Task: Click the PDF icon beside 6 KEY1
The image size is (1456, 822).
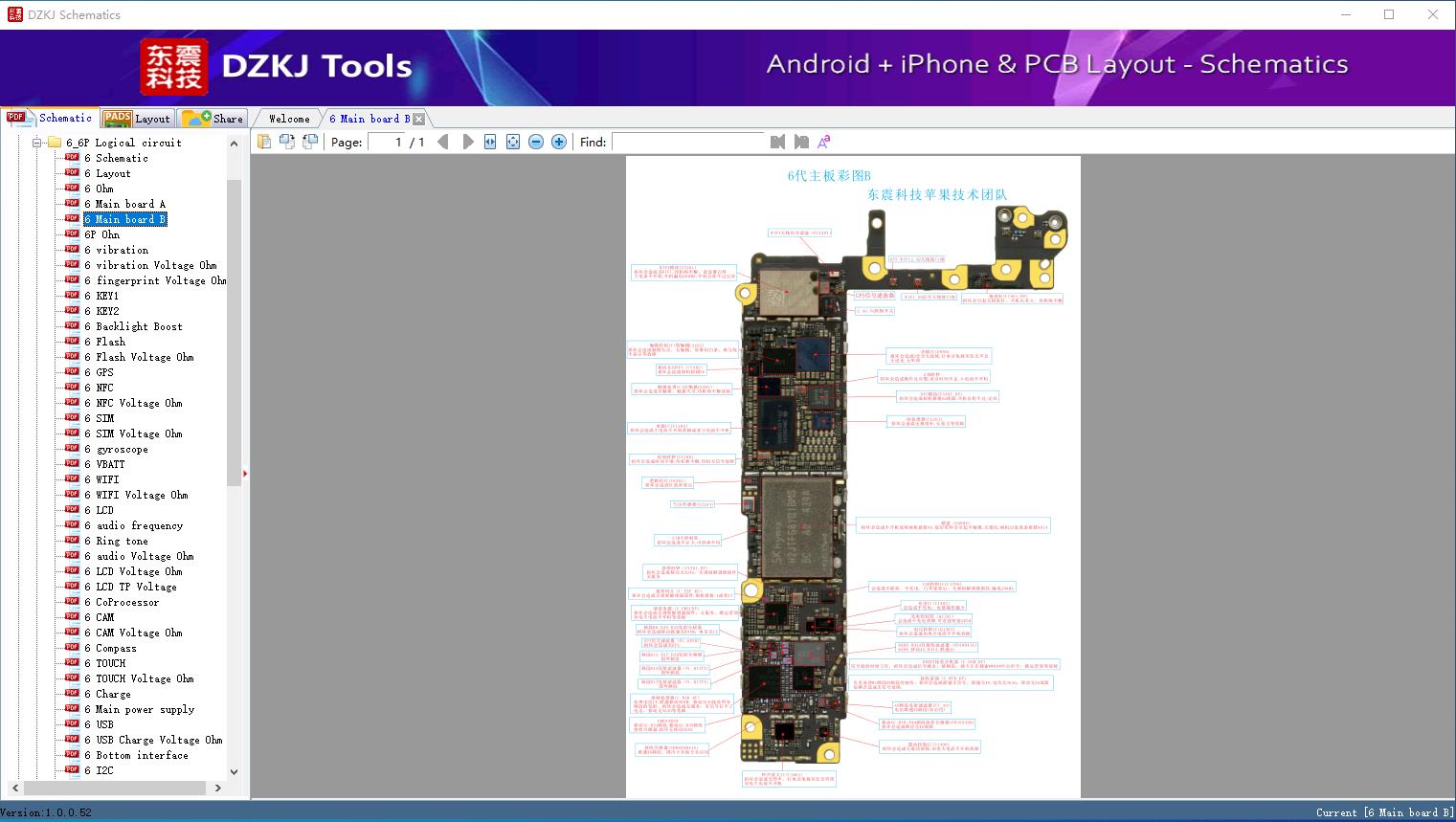Action: 72,296
